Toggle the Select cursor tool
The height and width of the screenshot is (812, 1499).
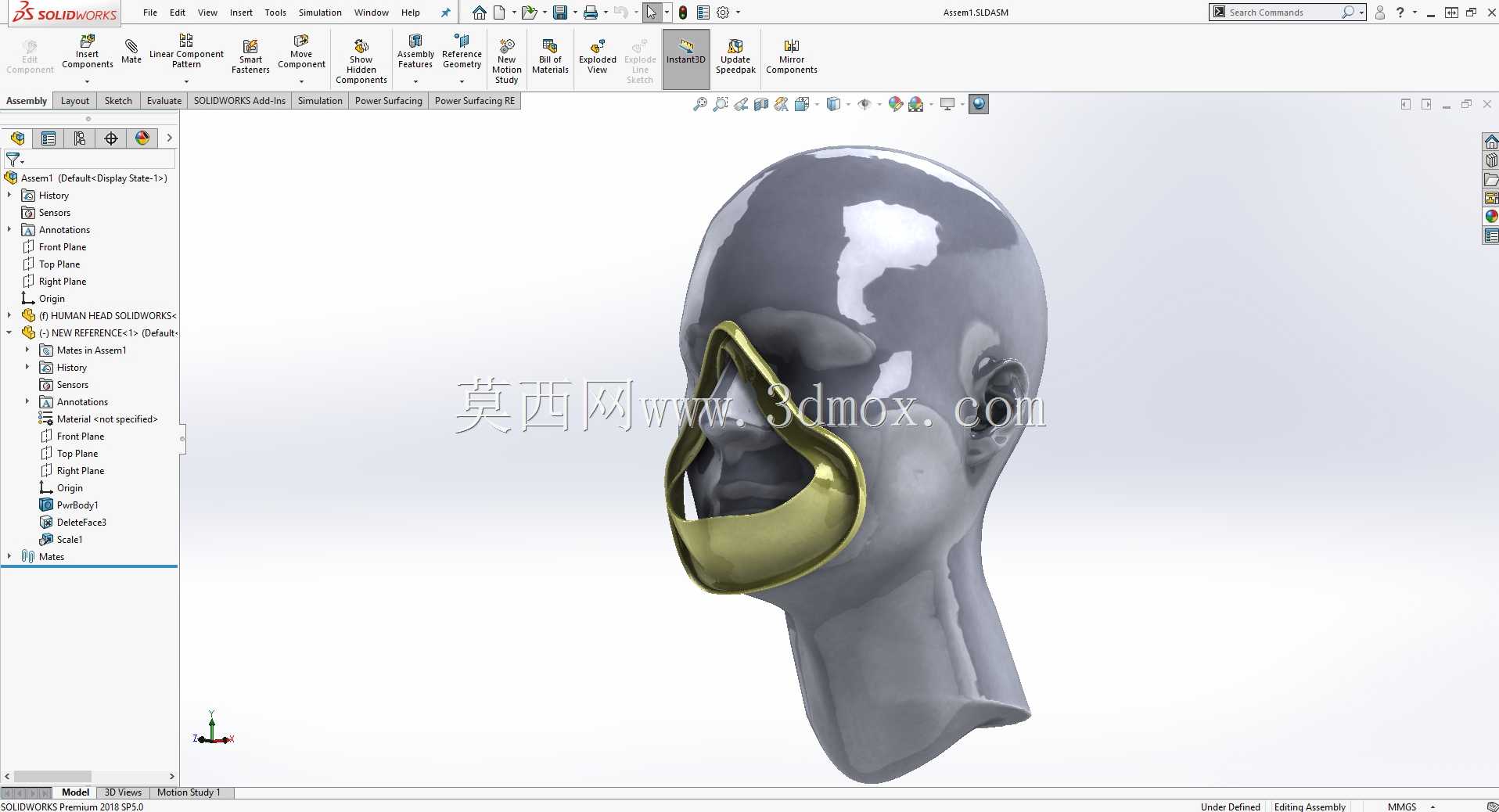[652, 13]
